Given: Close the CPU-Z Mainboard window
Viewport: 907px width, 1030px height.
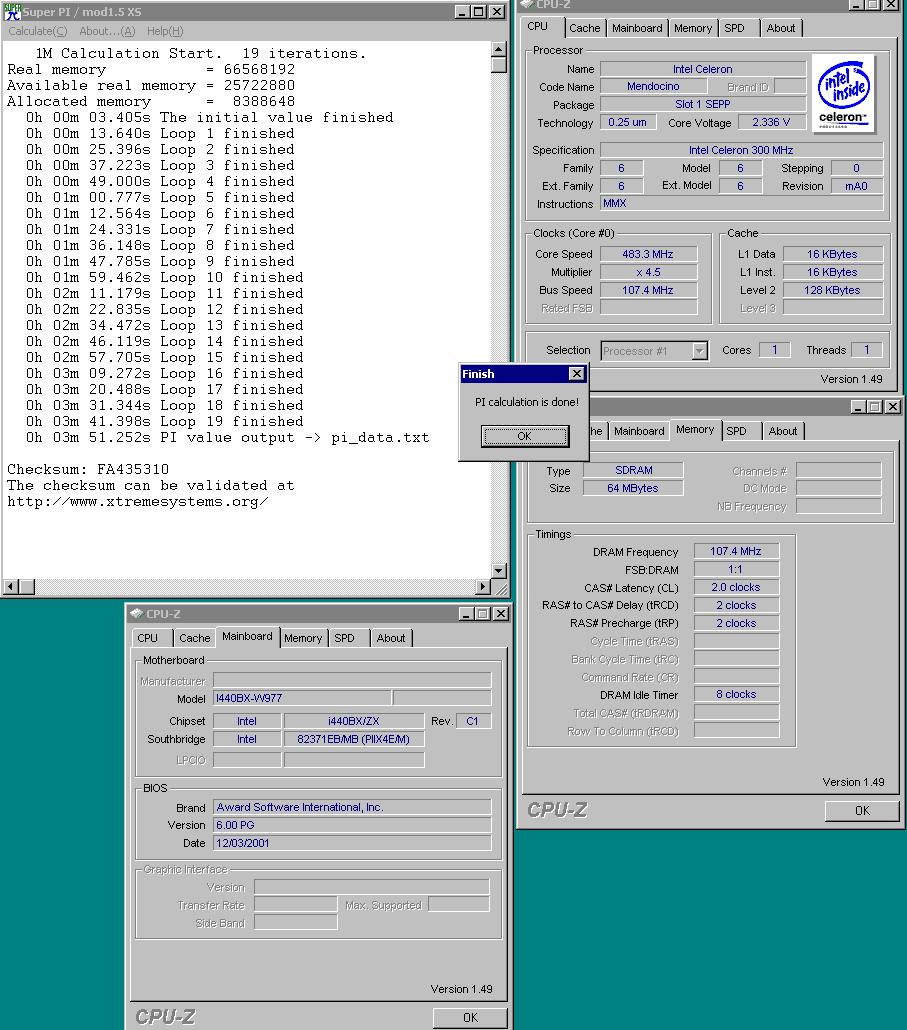Looking at the screenshot, I should [500, 614].
